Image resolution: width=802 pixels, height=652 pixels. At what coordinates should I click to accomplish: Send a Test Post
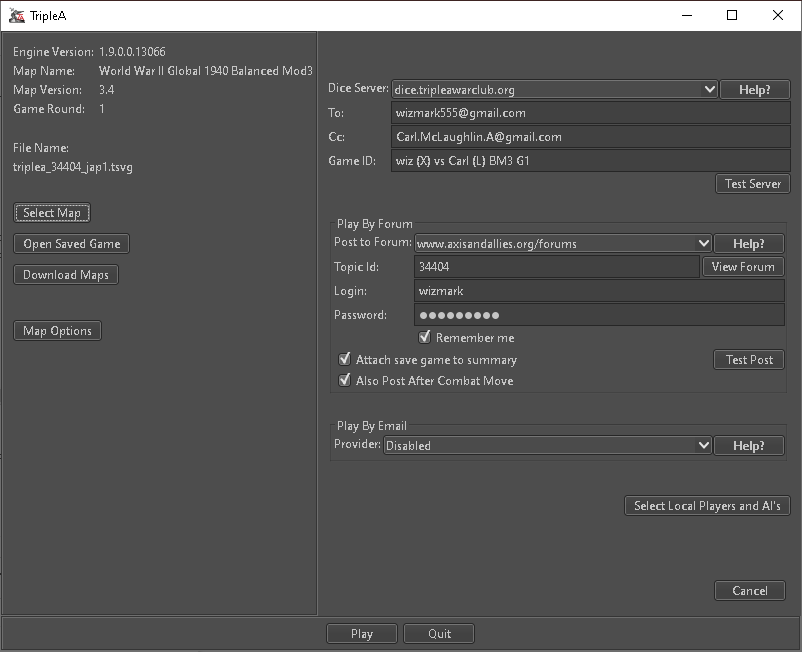(x=749, y=359)
